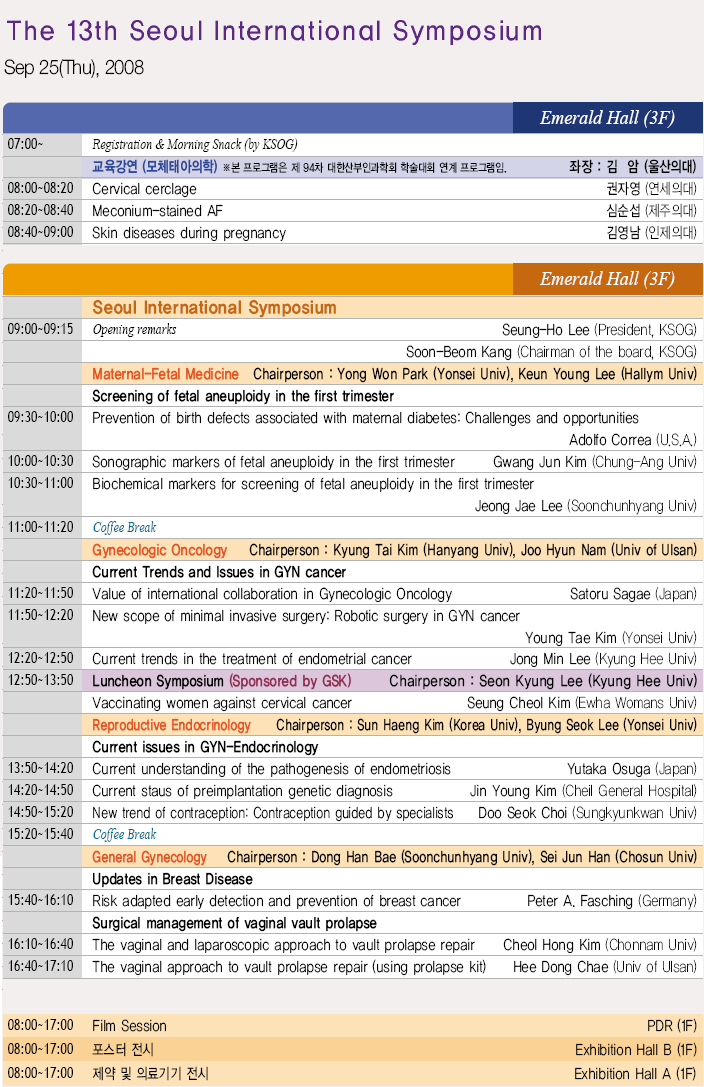Image resolution: width=704 pixels, height=1087 pixels.
Task: Click speaker name '심순섭 (제주의대)'
Action: 651,211
